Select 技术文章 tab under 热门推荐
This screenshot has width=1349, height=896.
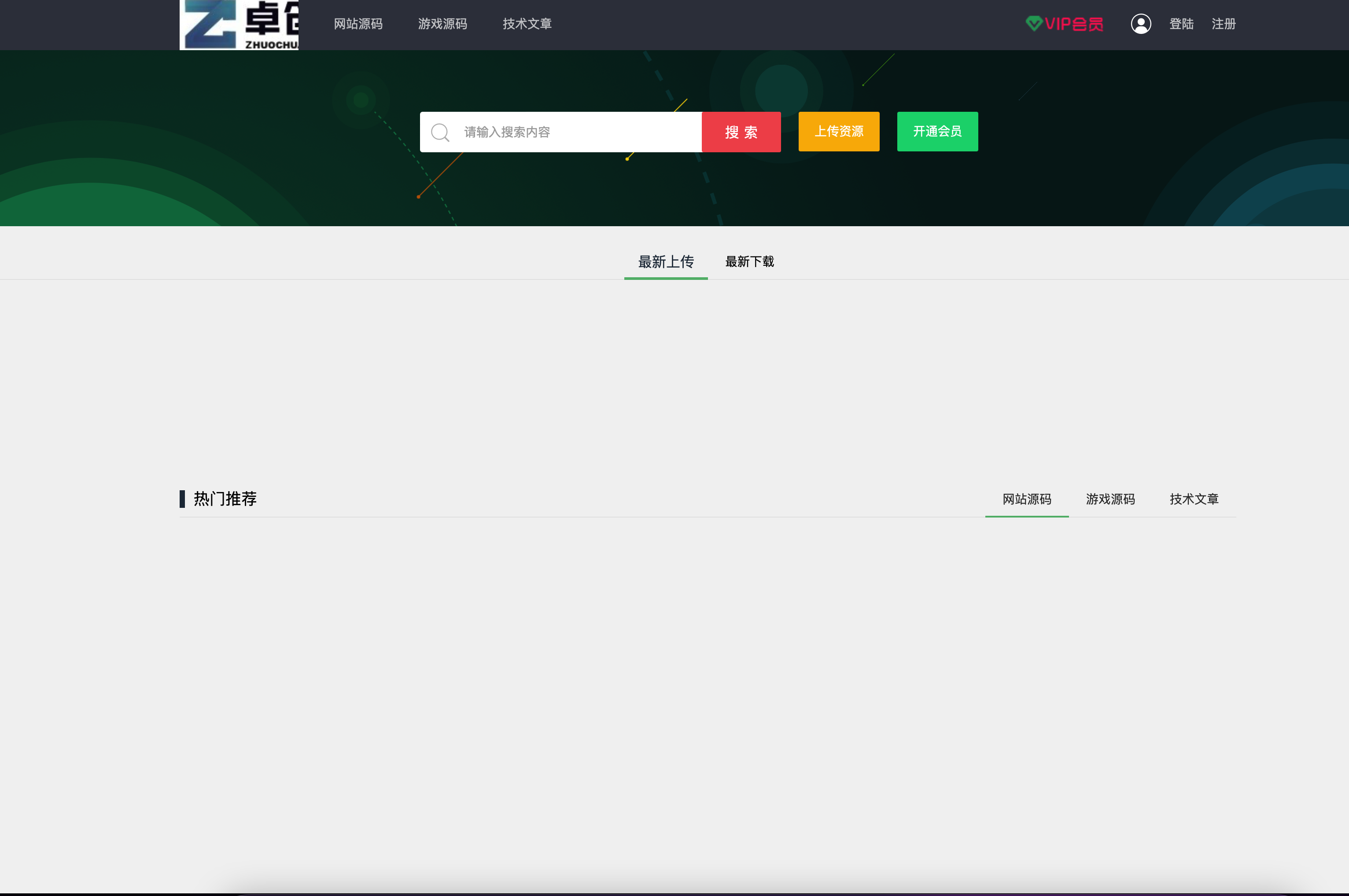point(1194,499)
